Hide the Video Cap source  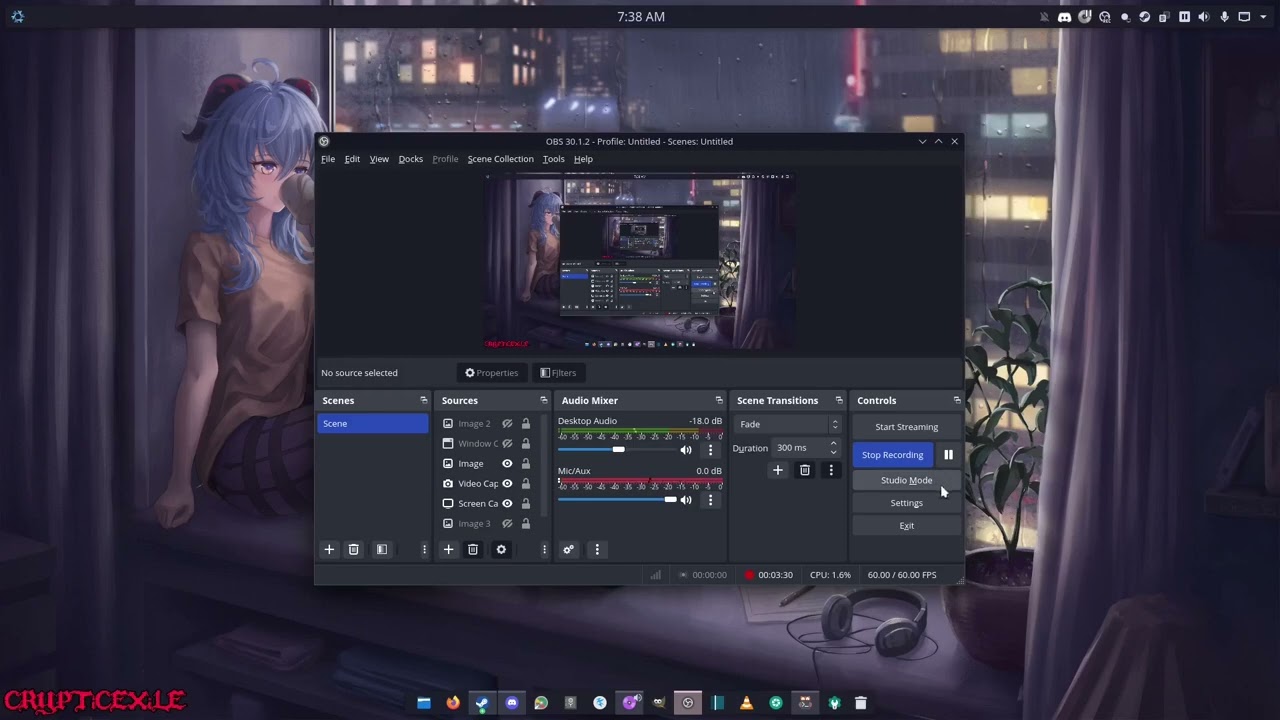(x=507, y=484)
